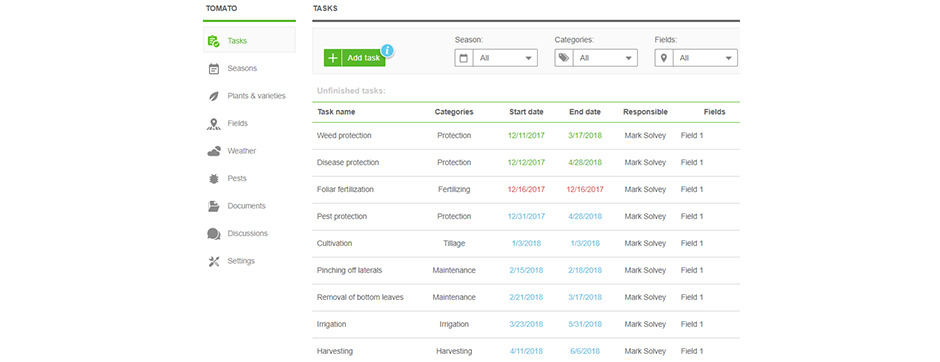Select the Foliar fertilization task row
Viewport: 940px width, 362px height.
(x=526, y=189)
